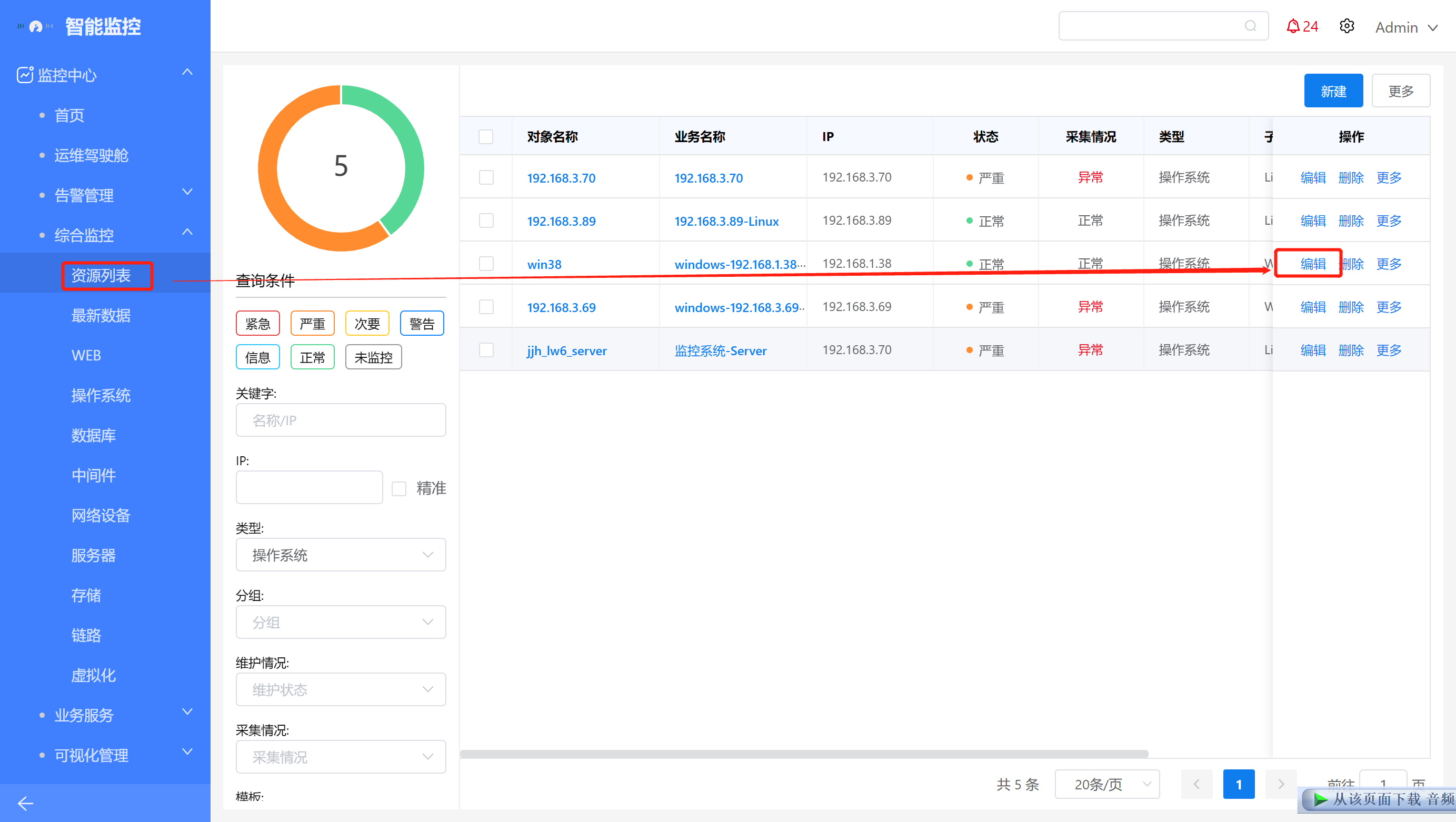Viewport: 1456px width, 822px height.
Task: Delete the 192.168.3.89 row
Action: point(1351,220)
